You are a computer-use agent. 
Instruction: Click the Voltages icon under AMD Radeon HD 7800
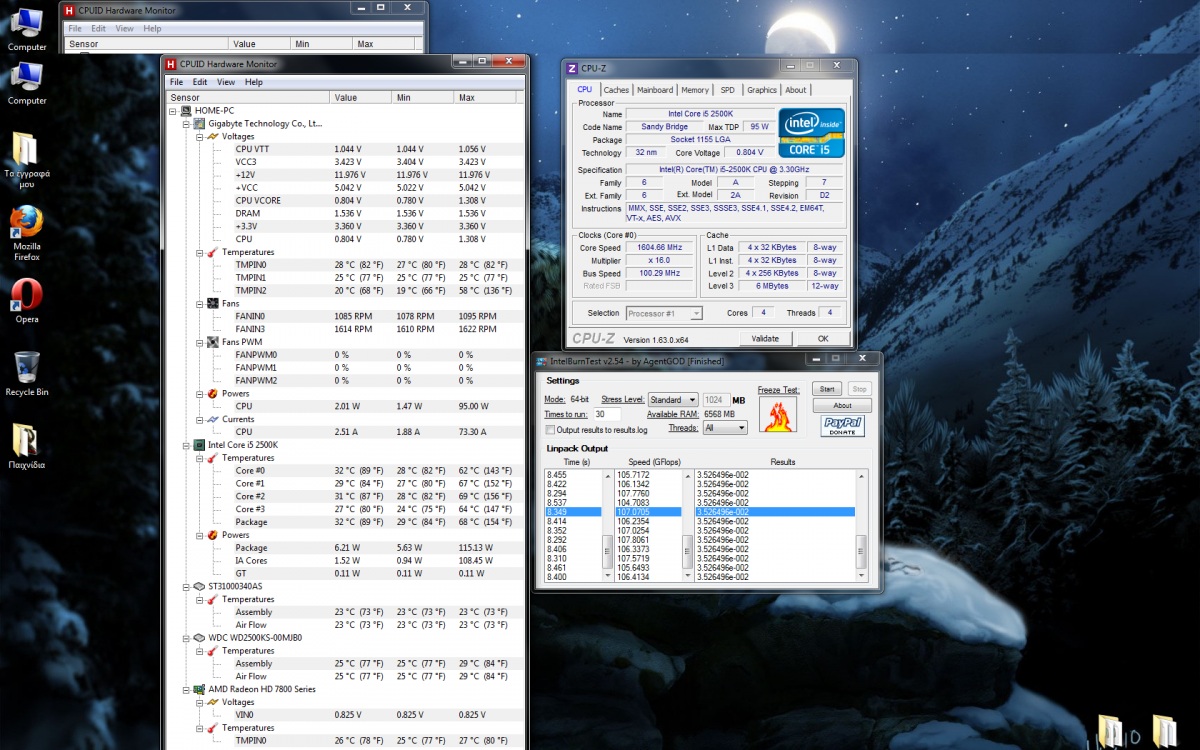pyautogui.click(x=213, y=702)
